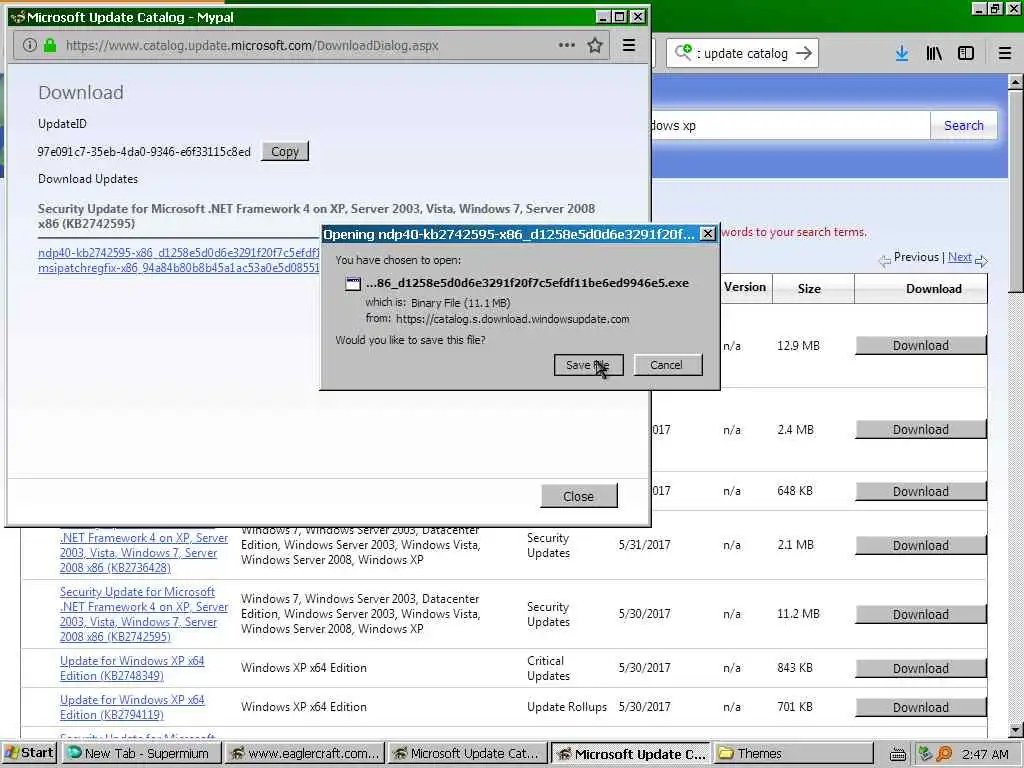The height and width of the screenshot is (768, 1024).
Task: Open the msipatchregfix-x86 download link
Action: point(178,268)
